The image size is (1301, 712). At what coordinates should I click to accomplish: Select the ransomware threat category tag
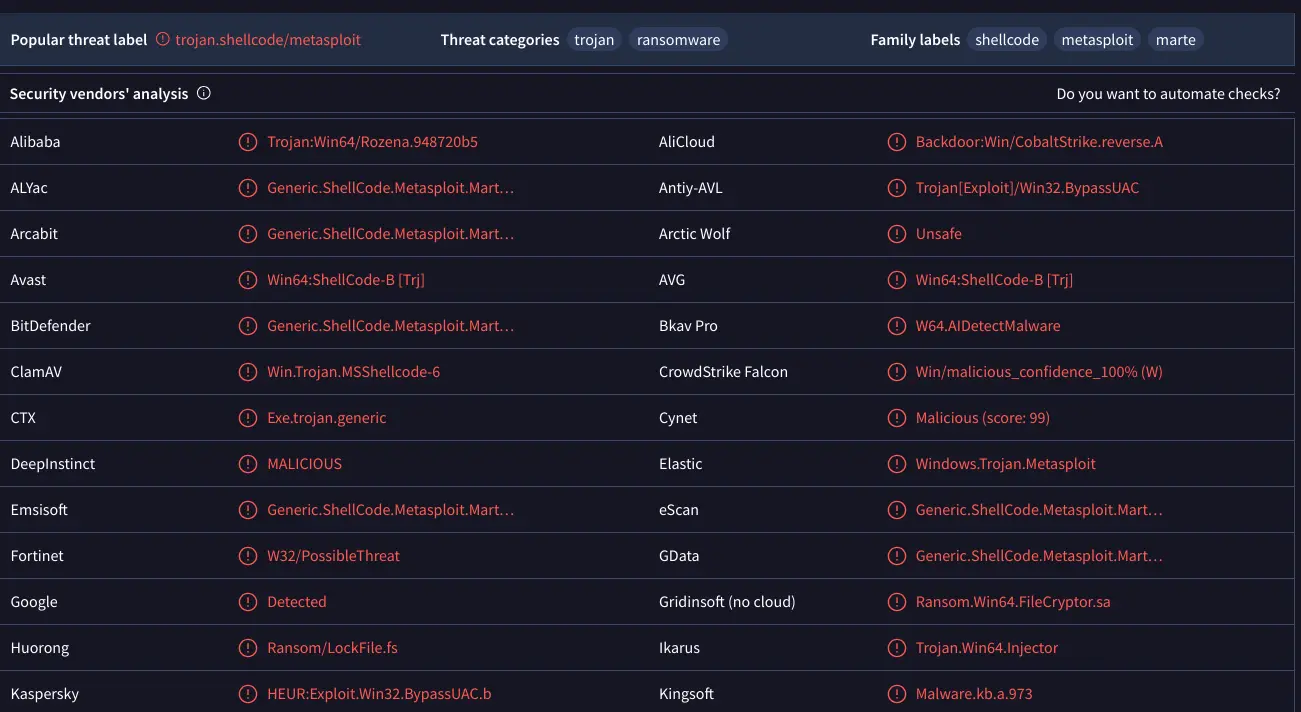pos(678,40)
